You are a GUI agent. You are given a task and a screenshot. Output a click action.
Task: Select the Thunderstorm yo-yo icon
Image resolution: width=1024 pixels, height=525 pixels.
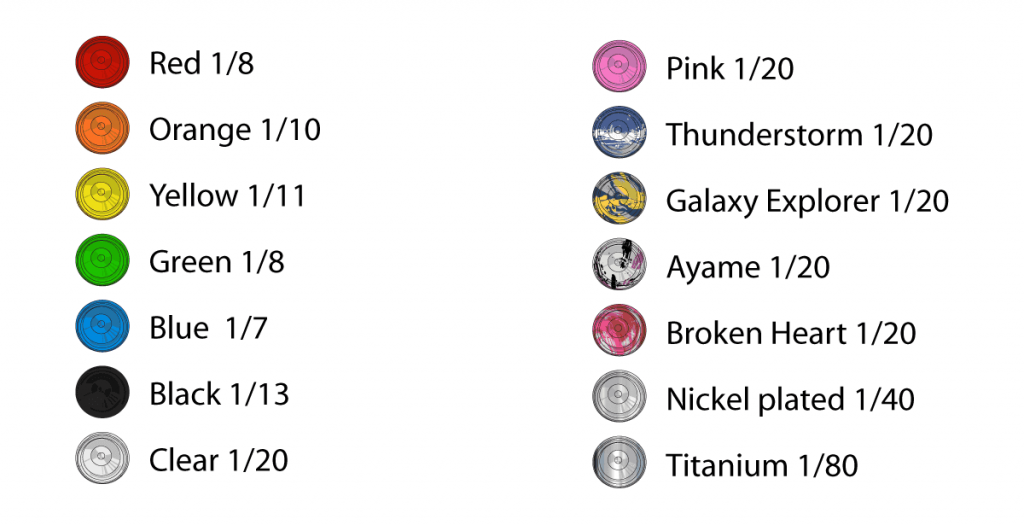[619, 134]
